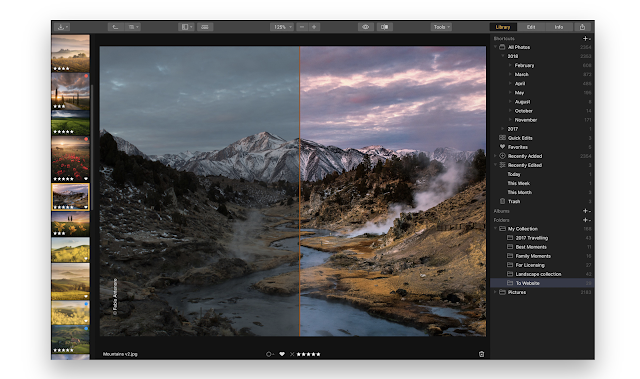Expand the 2017 year group
The image size is (640, 379).
coord(503,129)
